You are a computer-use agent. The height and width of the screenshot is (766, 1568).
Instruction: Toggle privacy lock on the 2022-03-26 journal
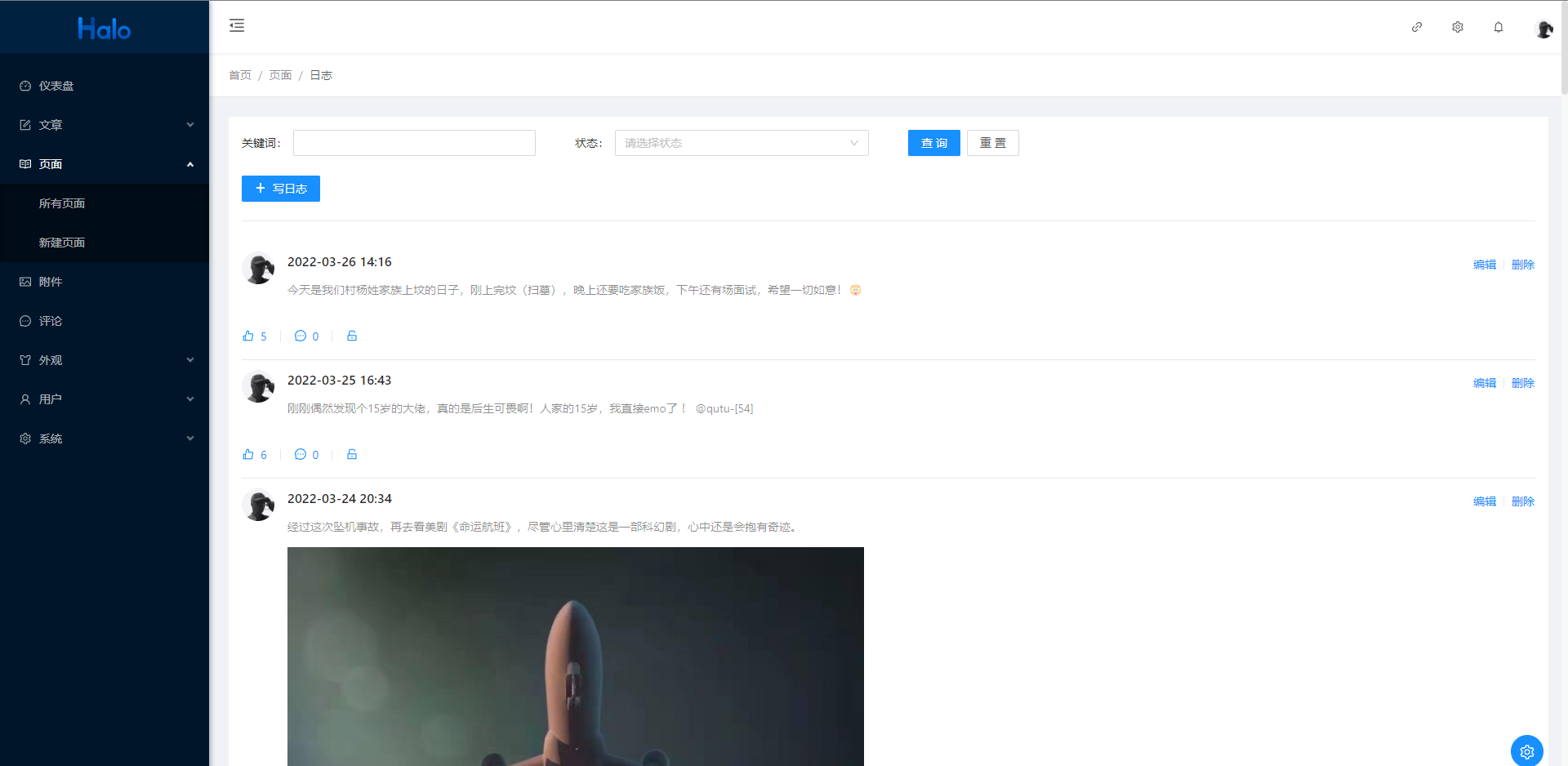pos(351,336)
